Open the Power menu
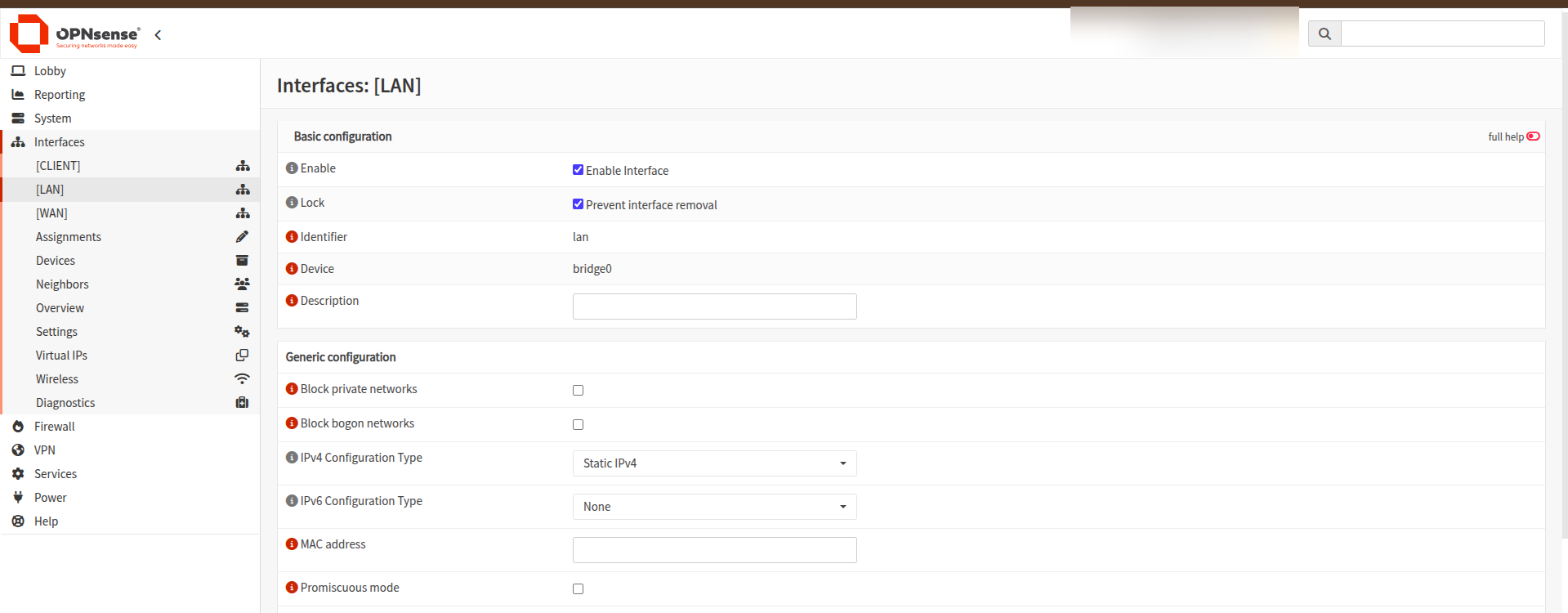Image resolution: width=1568 pixels, height=613 pixels. pos(130,498)
